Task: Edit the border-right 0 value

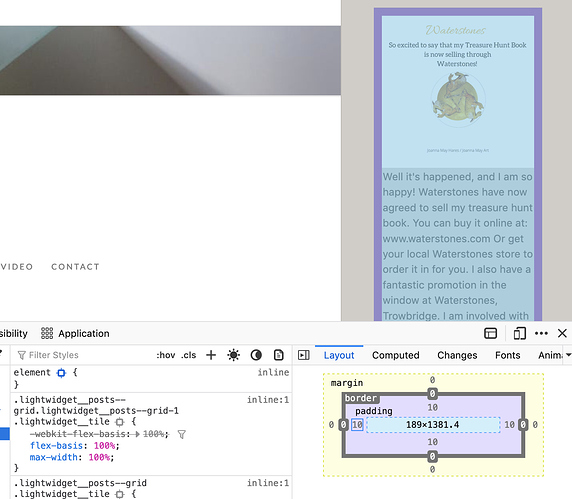Action: click(523, 425)
